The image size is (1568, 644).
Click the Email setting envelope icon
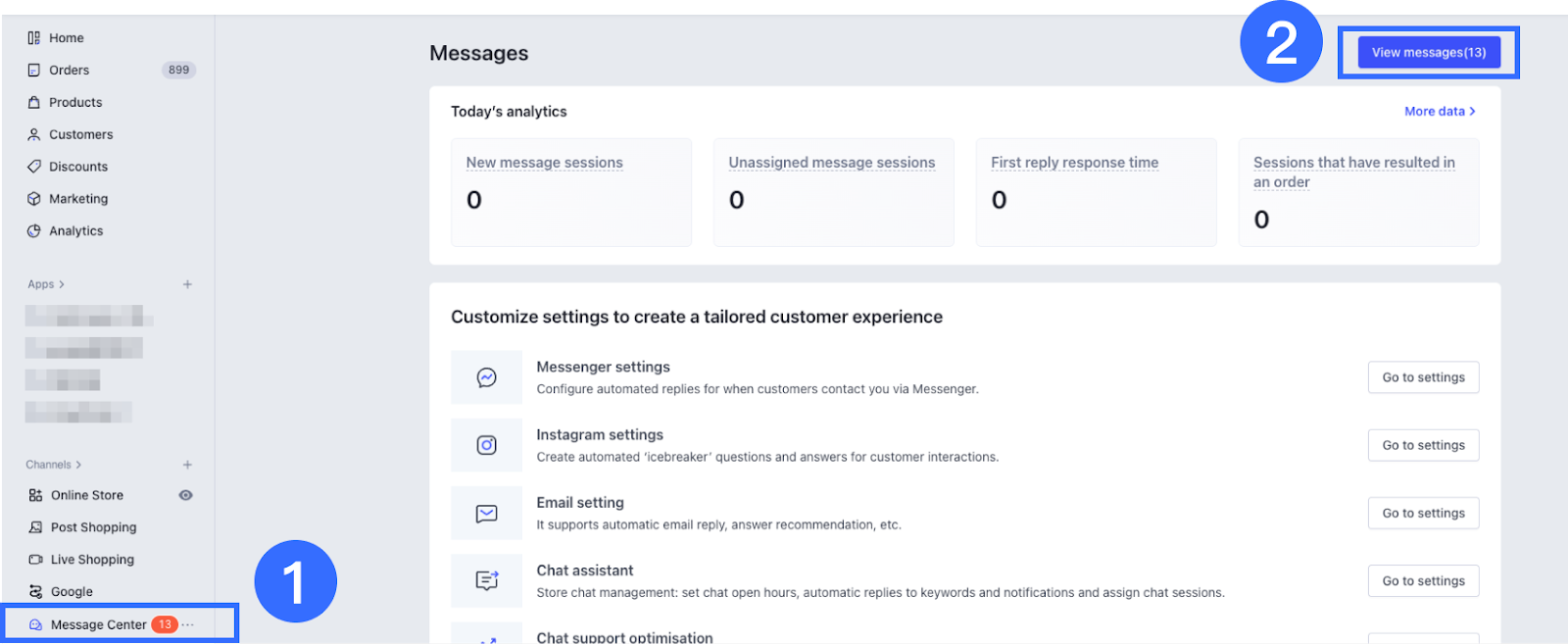coord(486,513)
